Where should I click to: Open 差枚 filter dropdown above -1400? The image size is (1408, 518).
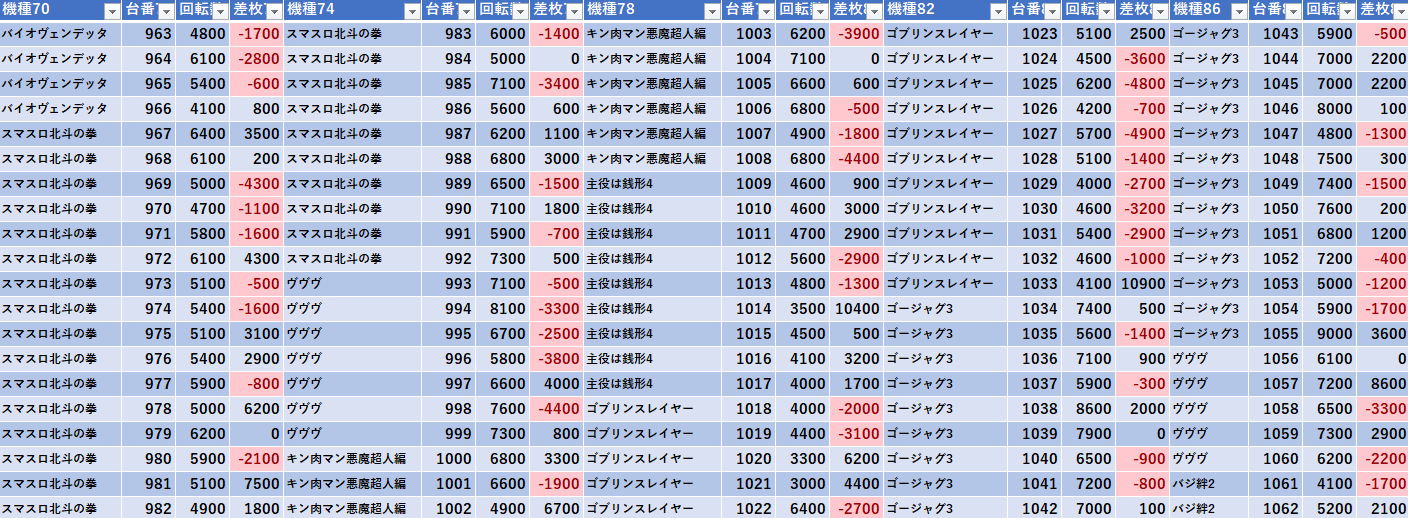573,11
